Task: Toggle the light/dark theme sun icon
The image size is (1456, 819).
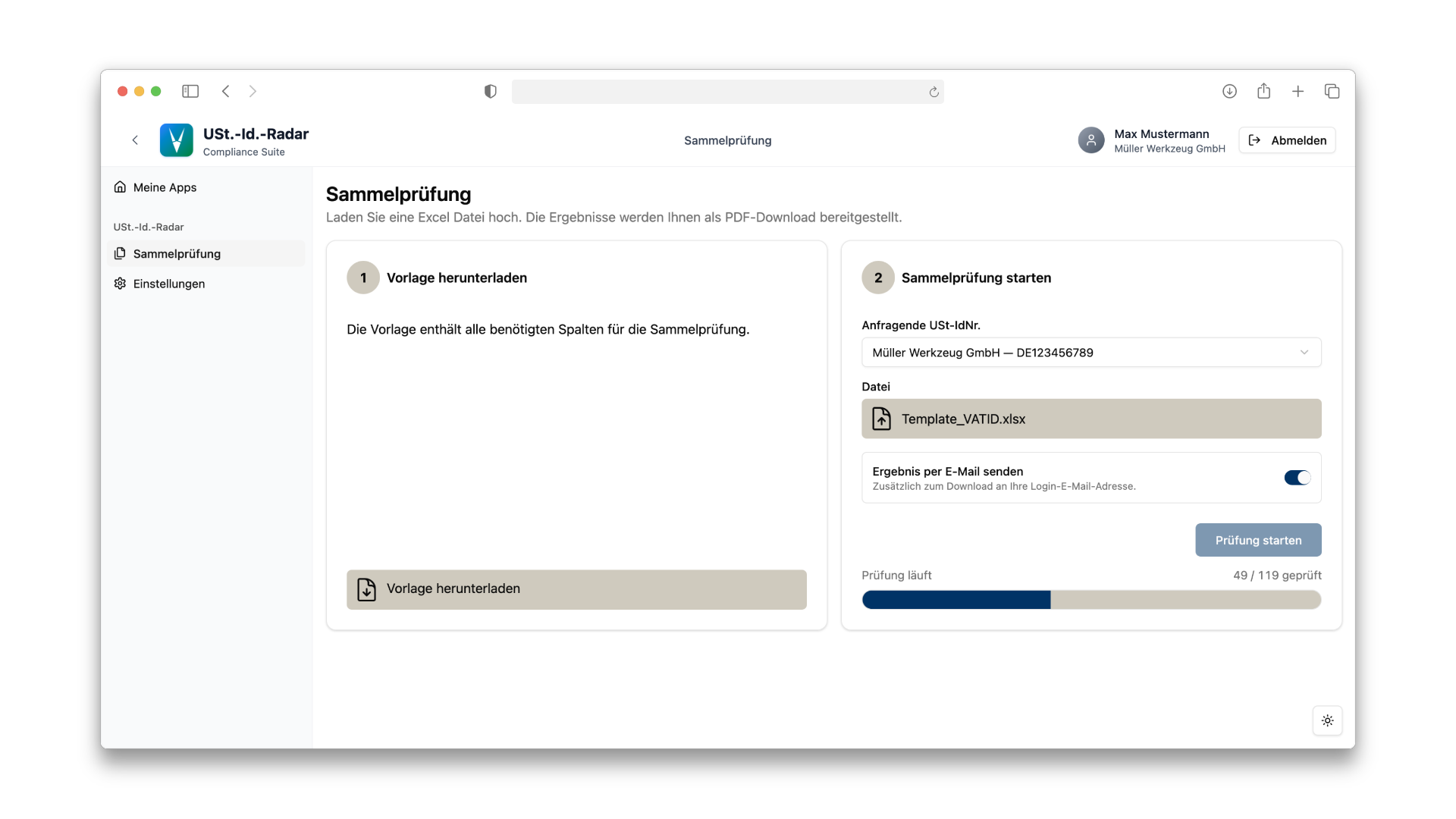Action: pos(1327,720)
